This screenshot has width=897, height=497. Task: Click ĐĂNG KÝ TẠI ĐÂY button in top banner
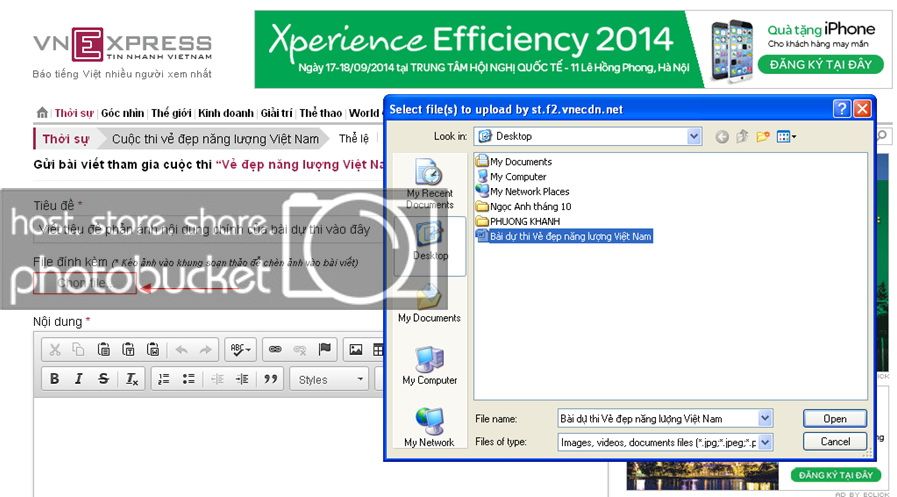820,64
